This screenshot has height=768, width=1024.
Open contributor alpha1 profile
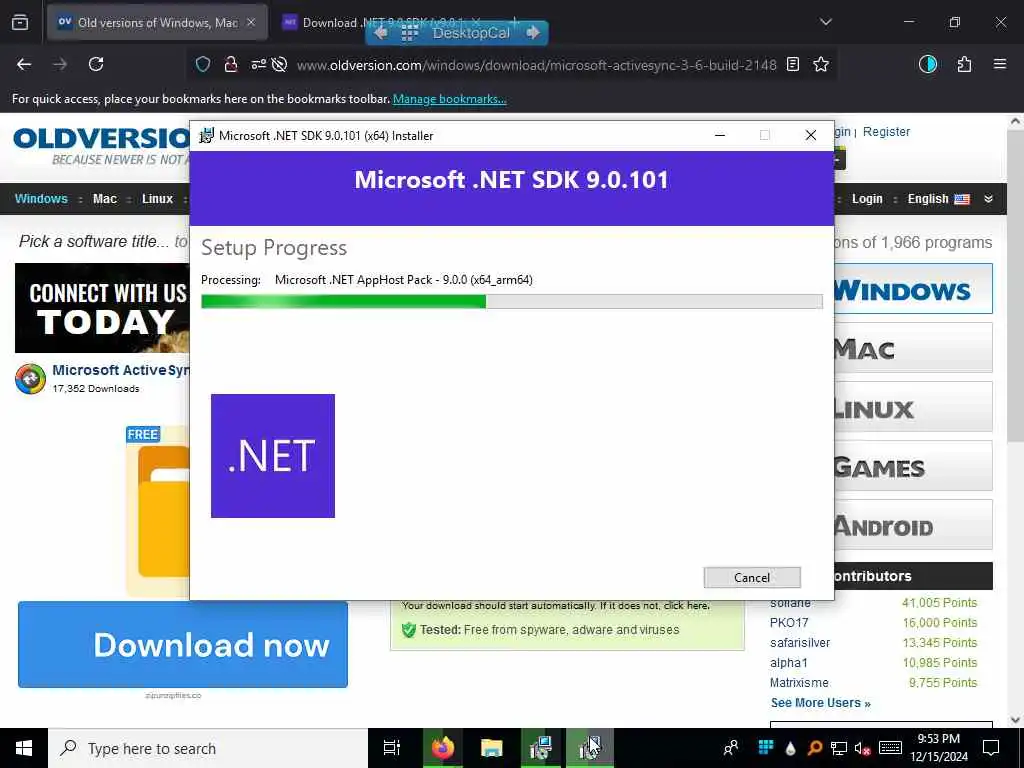pyautogui.click(x=789, y=663)
